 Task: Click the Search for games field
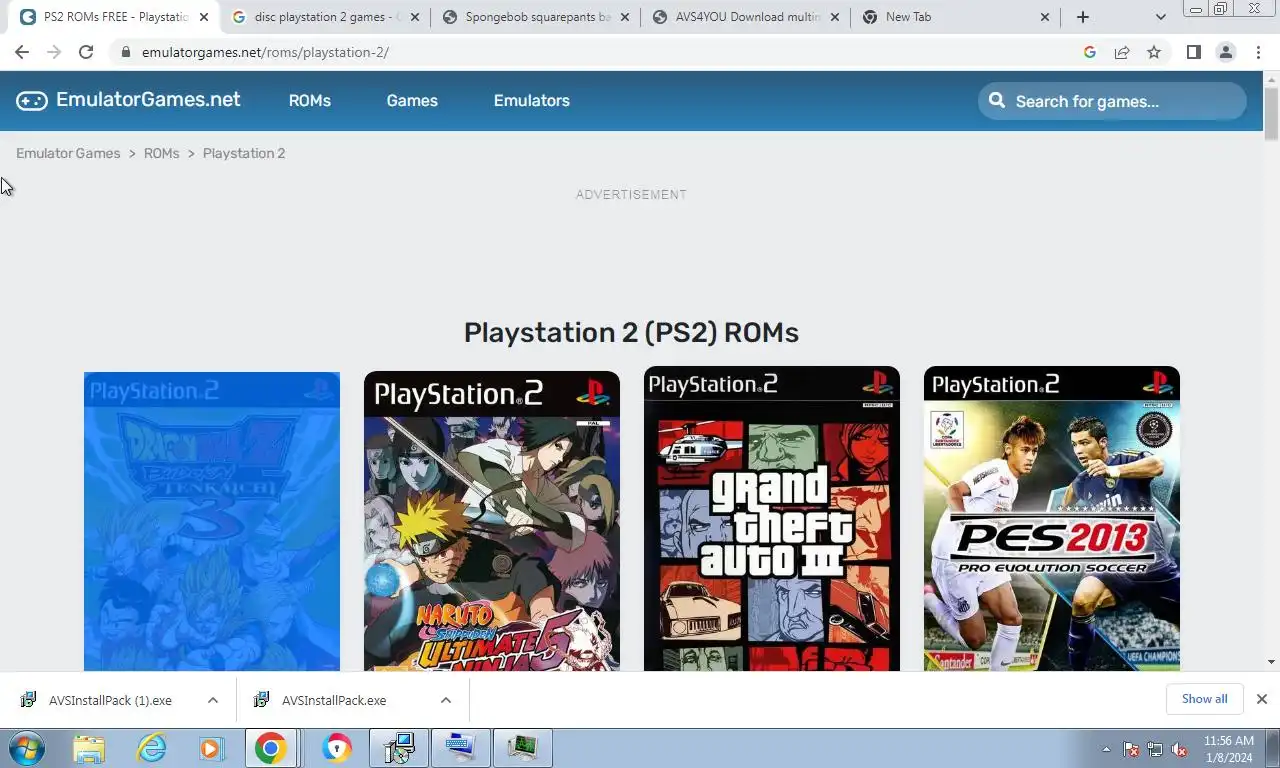tap(1112, 101)
